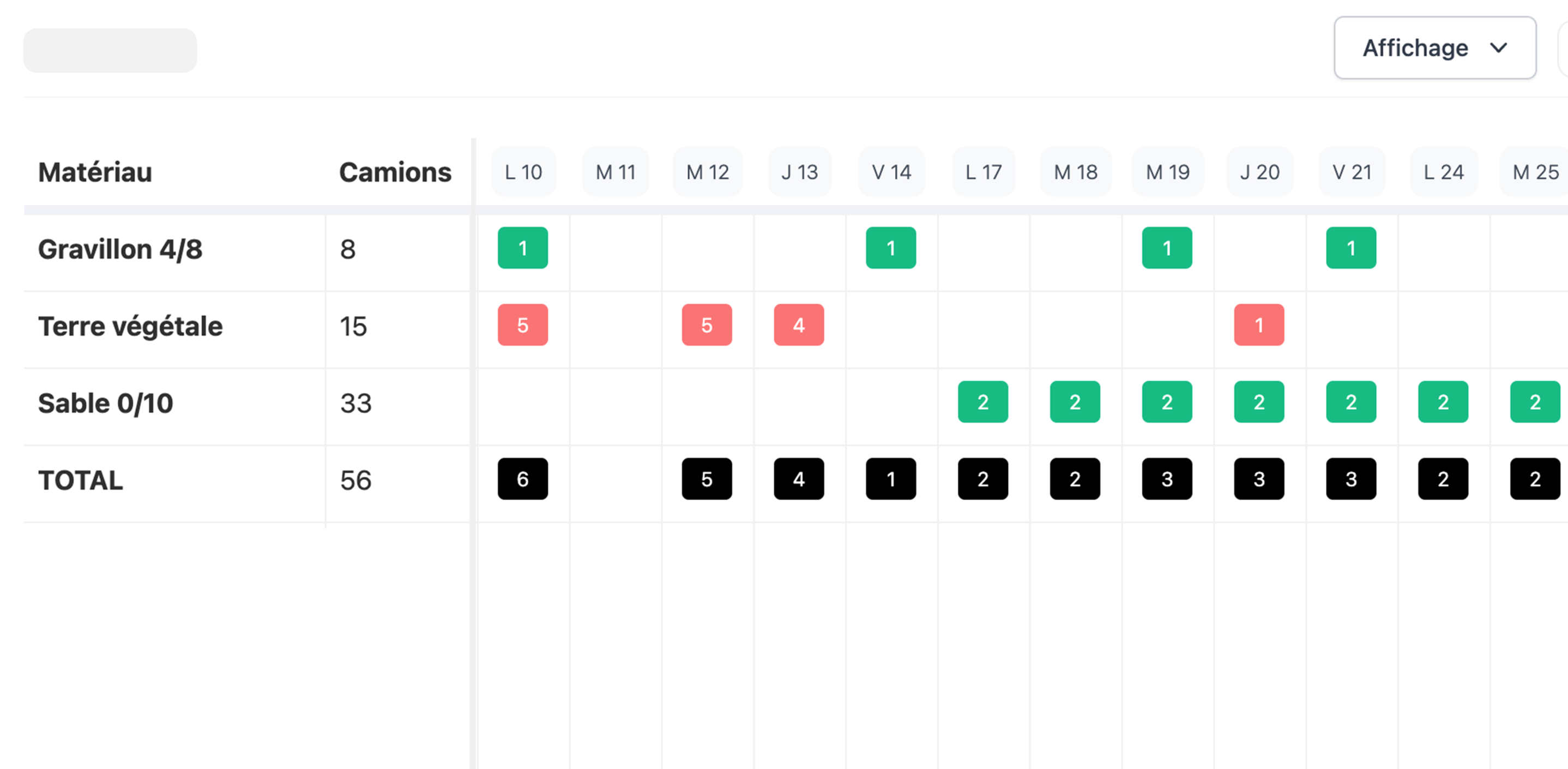
Task: Click green Gravillon 4/8 badge on L 10
Action: 522,248
